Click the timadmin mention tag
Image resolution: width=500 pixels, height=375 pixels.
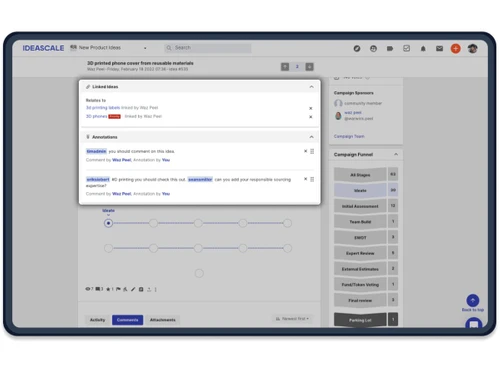96,151
